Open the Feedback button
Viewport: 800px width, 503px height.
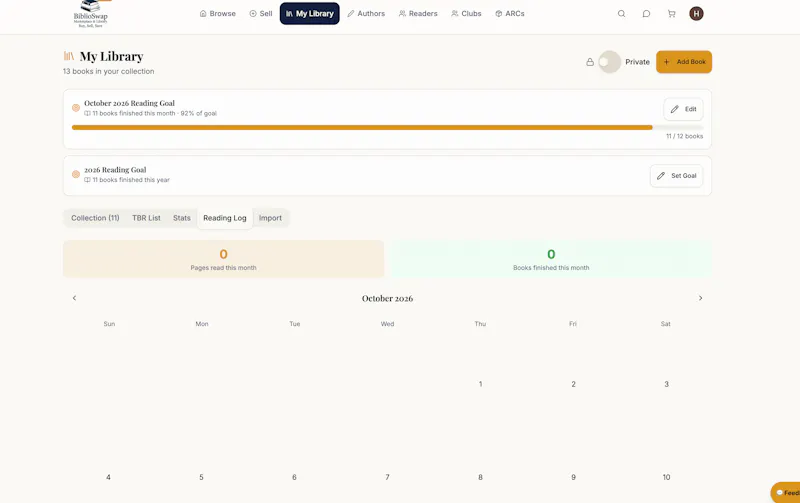pyautogui.click(x=786, y=492)
